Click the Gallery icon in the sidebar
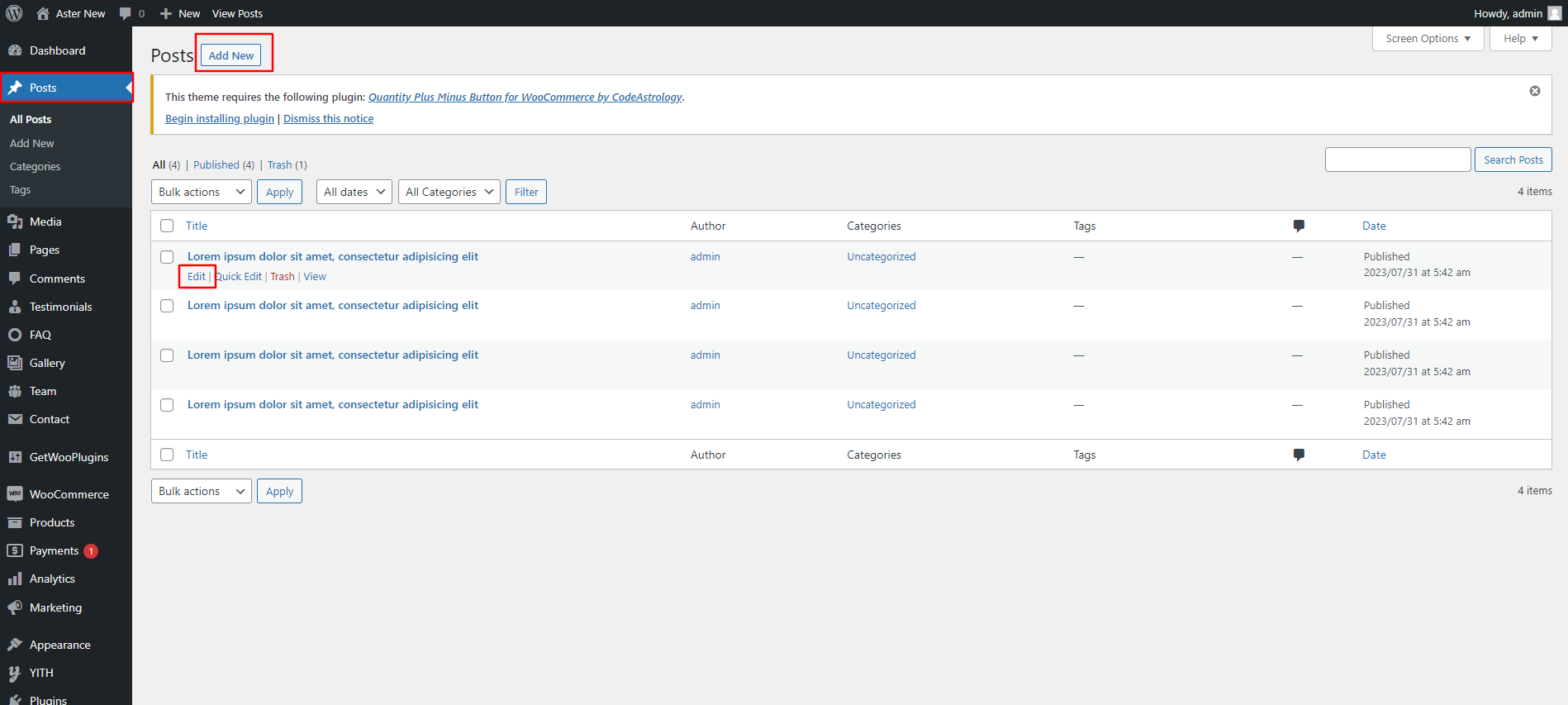1568x705 pixels. 15,363
